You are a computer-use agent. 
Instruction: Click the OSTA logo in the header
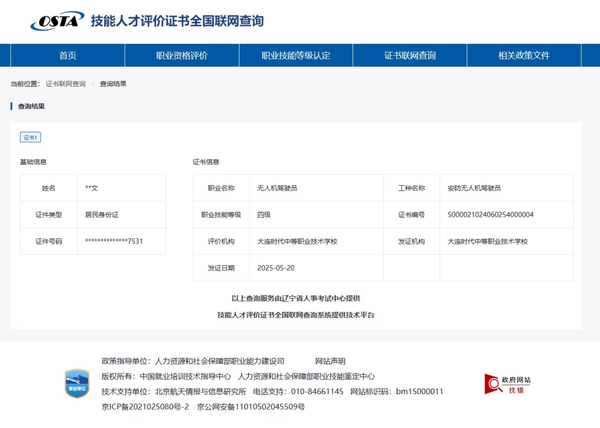pyautogui.click(x=56, y=21)
